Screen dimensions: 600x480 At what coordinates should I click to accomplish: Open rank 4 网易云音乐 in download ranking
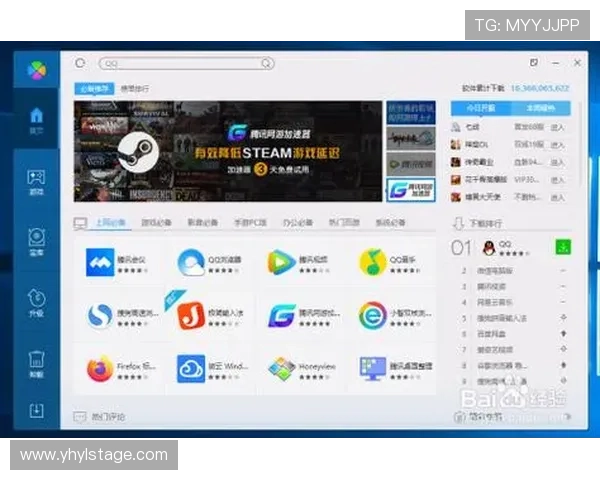pos(494,302)
